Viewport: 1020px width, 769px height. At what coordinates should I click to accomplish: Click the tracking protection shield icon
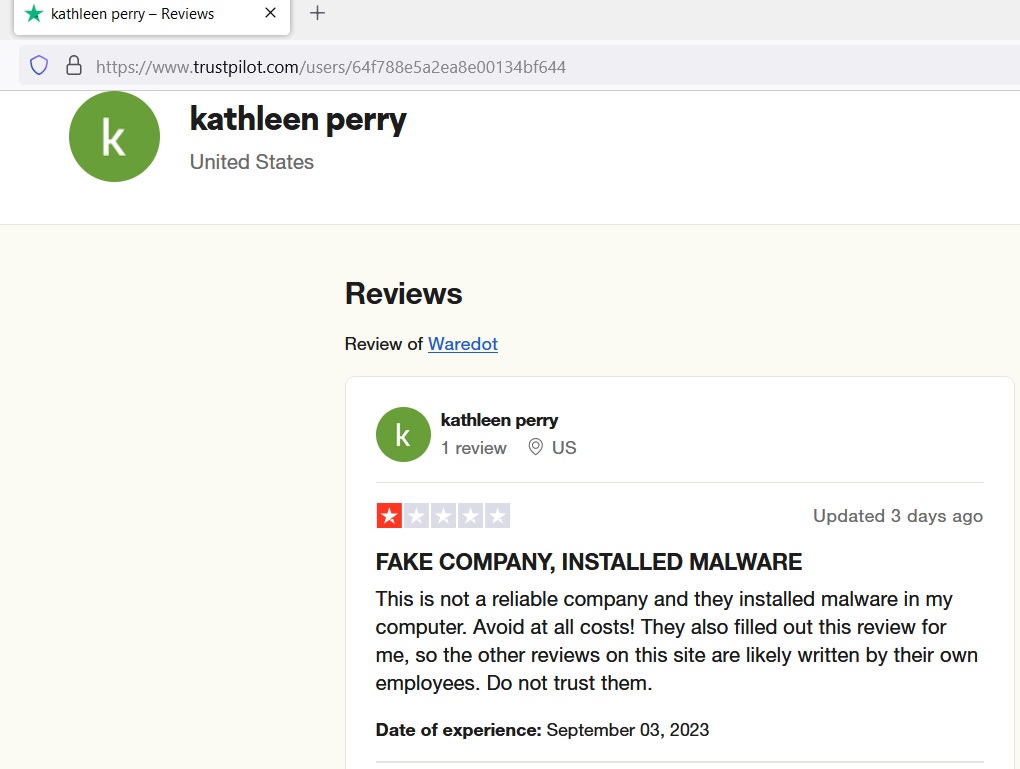tap(39, 66)
